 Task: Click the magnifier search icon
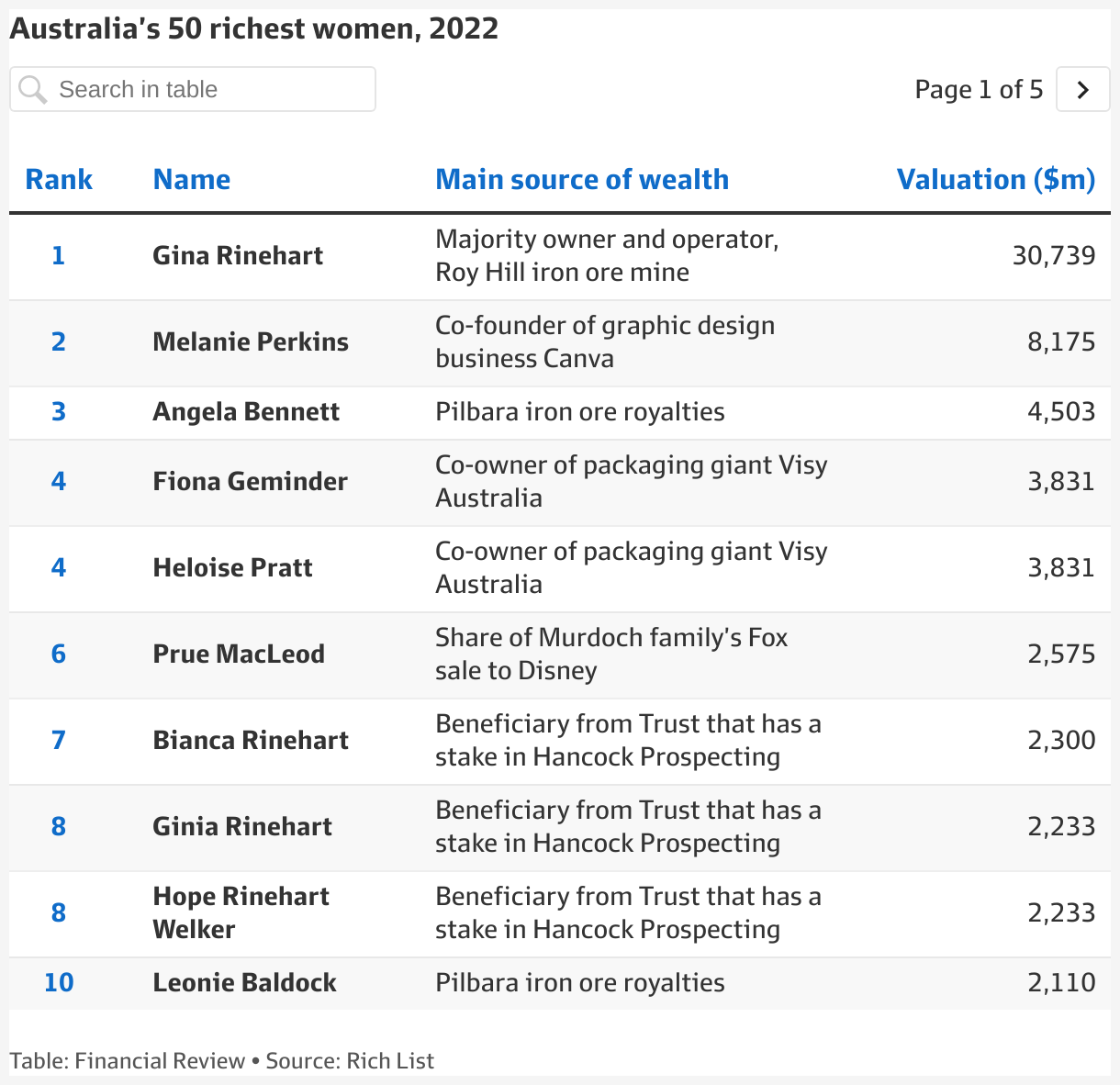(33, 90)
